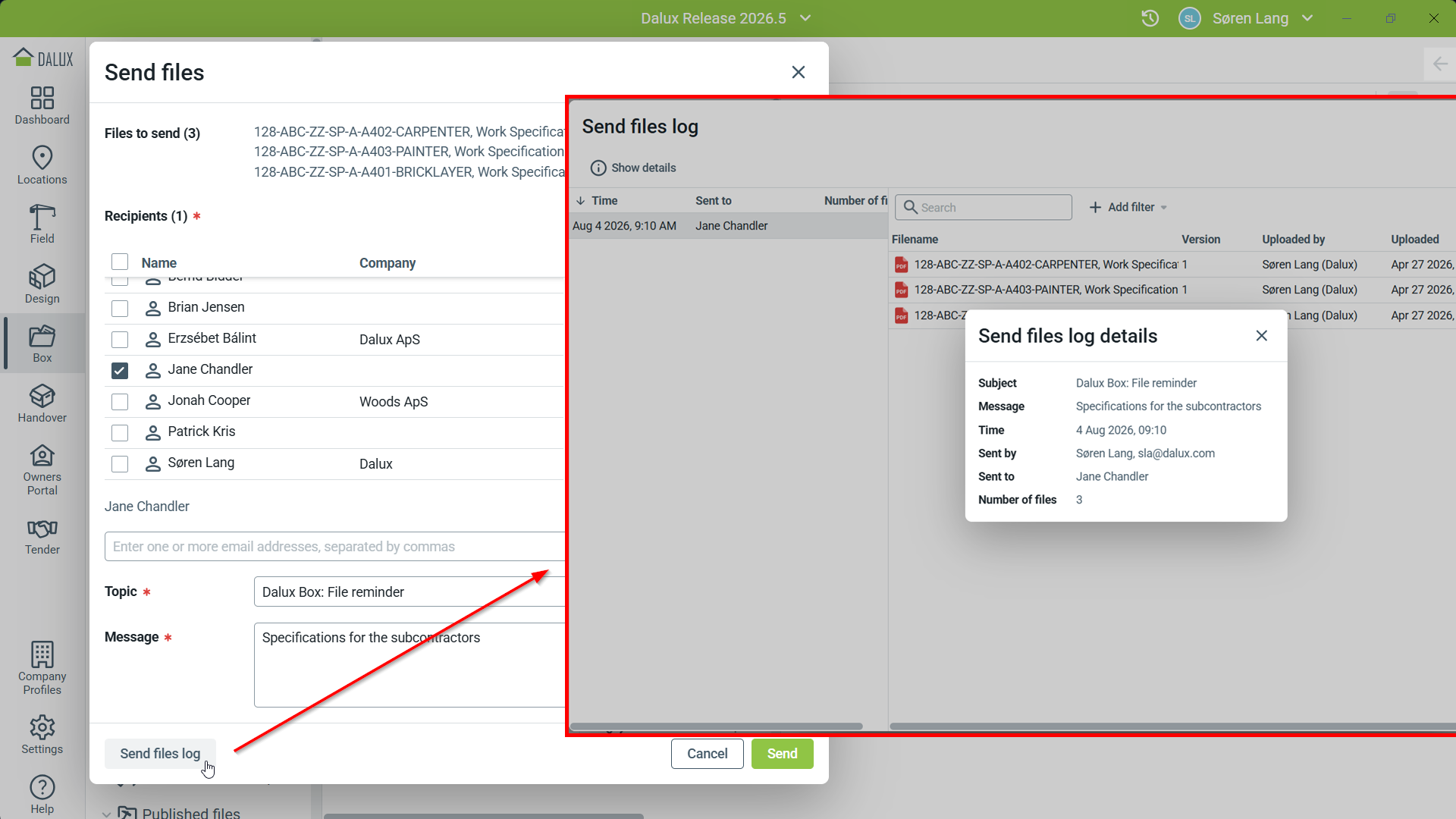Click the file list horizontal scrollbar

point(1172,726)
